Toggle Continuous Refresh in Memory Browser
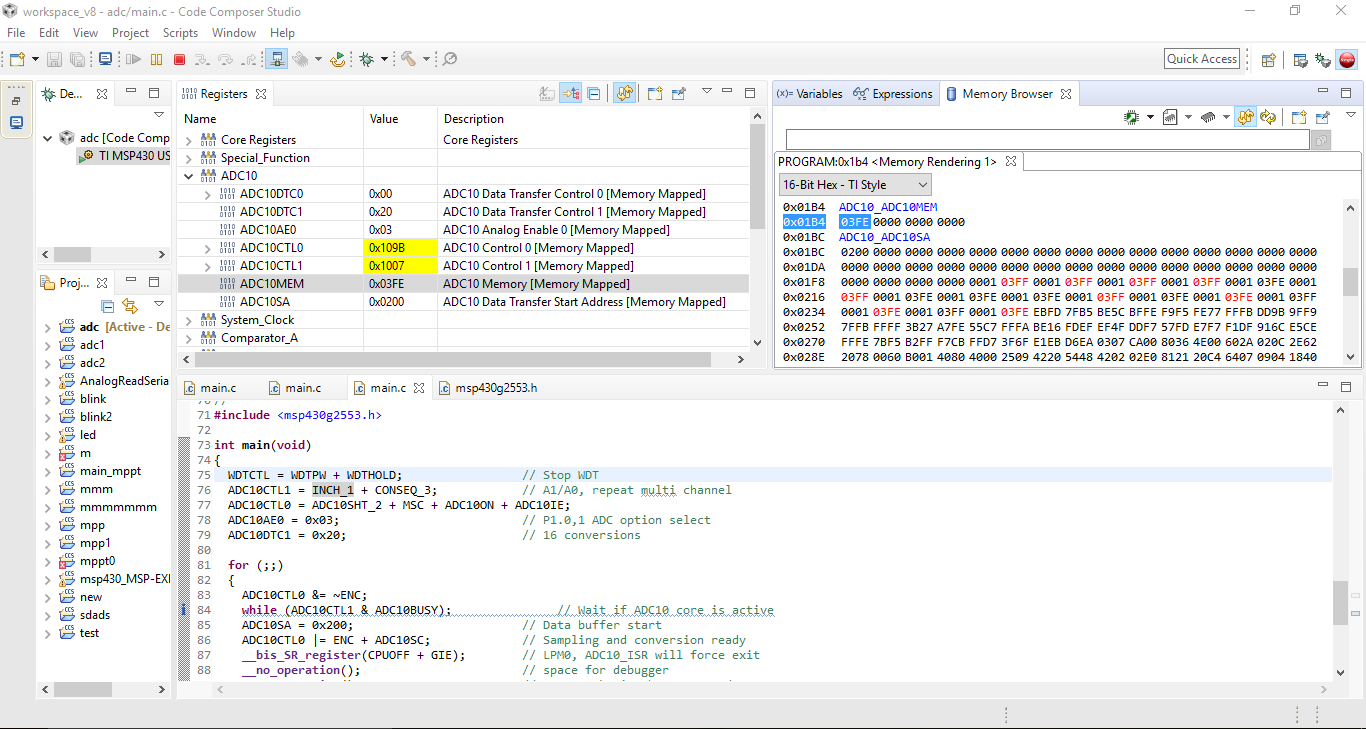Image resolution: width=1366 pixels, height=729 pixels. (x=1245, y=118)
